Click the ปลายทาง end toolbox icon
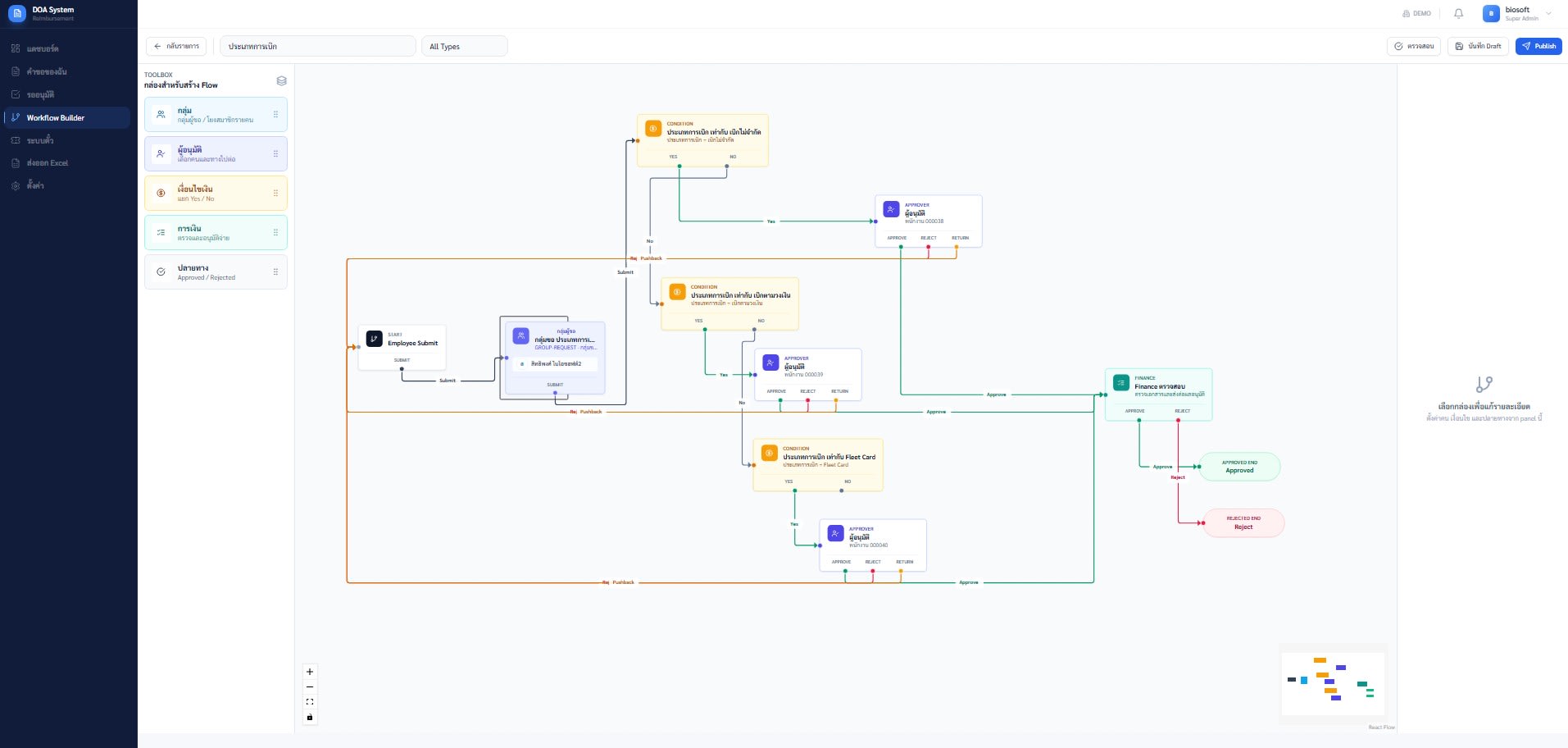Viewport: 1568px width, 748px height. pos(161,271)
